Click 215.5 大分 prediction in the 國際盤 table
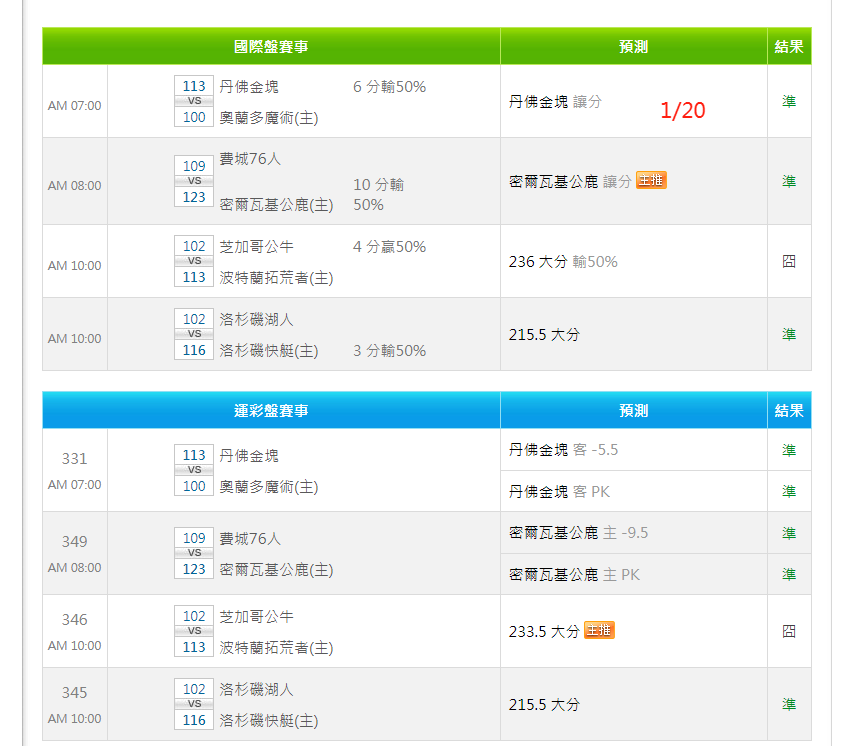This screenshot has width=867, height=746. click(544, 335)
